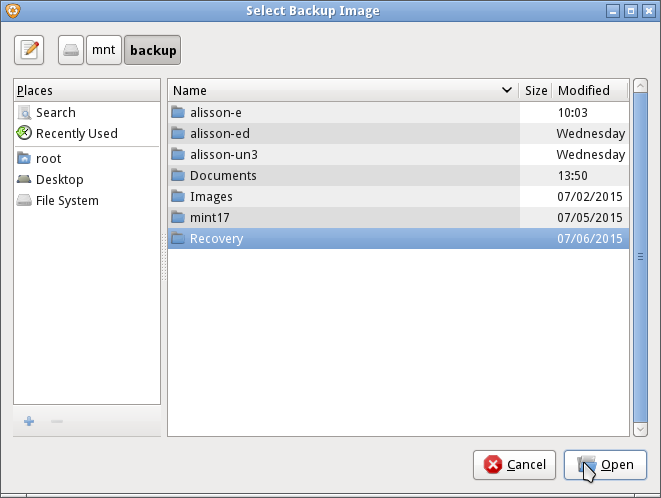Click the Open button
Viewport: 661px width, 498px height.
tap(605, 465)
